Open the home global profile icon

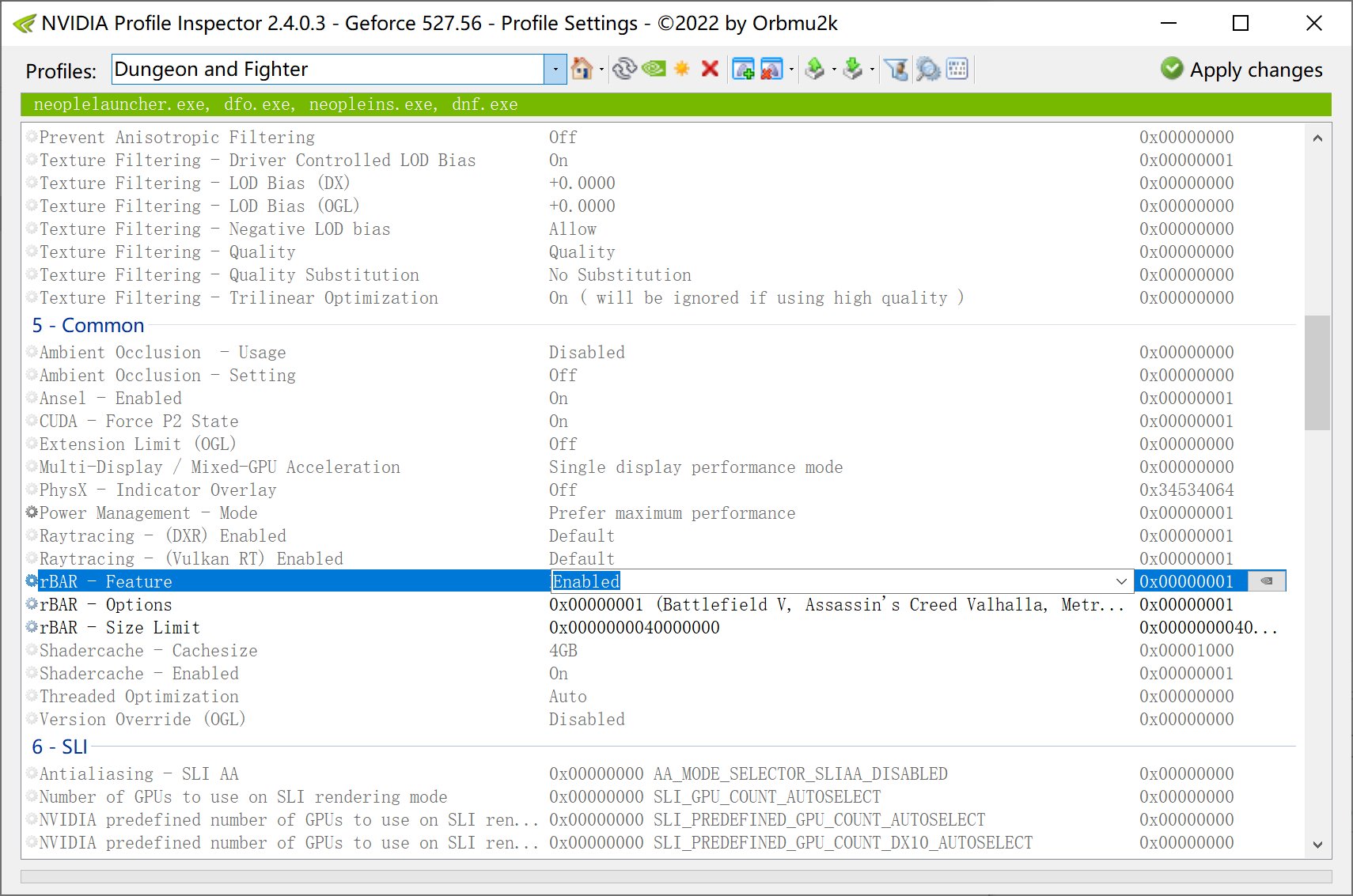click(582, 70)
